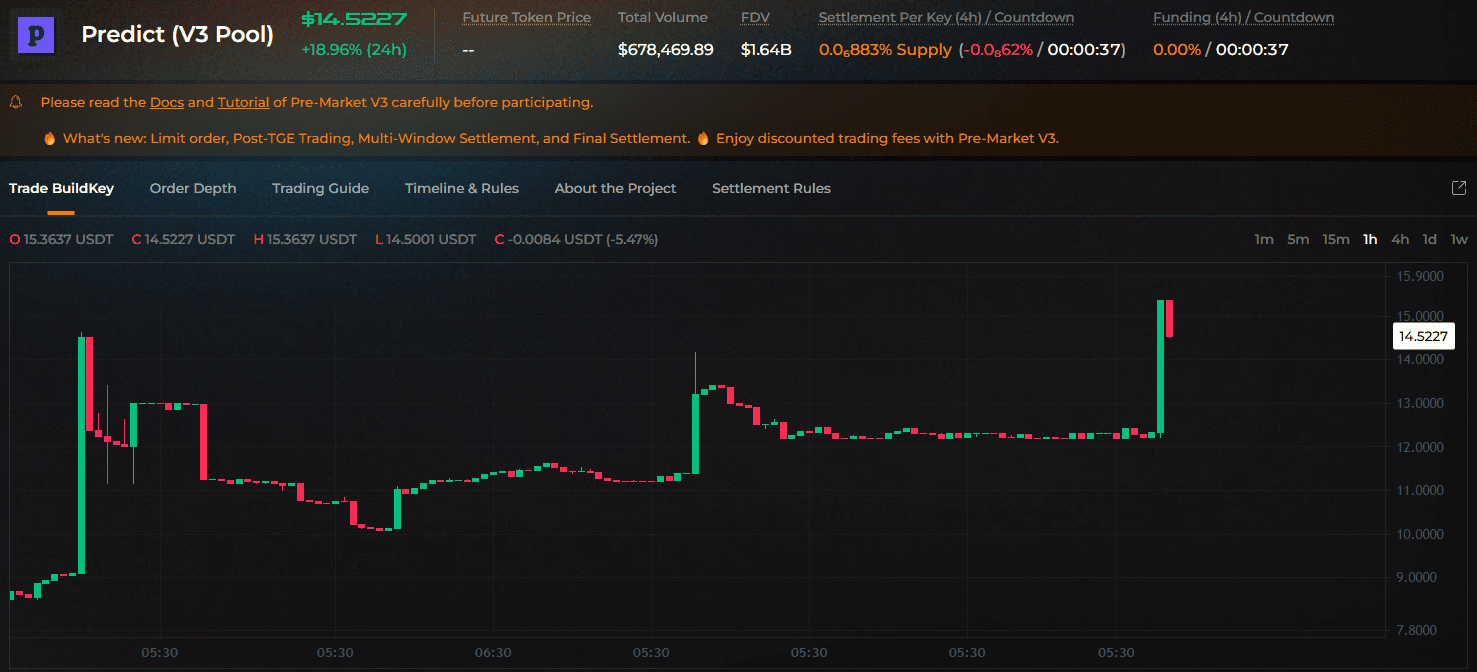Image resolution: width=1477 pixels, height=672 pixels.
Task: Click the 0.00% funding rate value
Action: tap(1177, 49)
